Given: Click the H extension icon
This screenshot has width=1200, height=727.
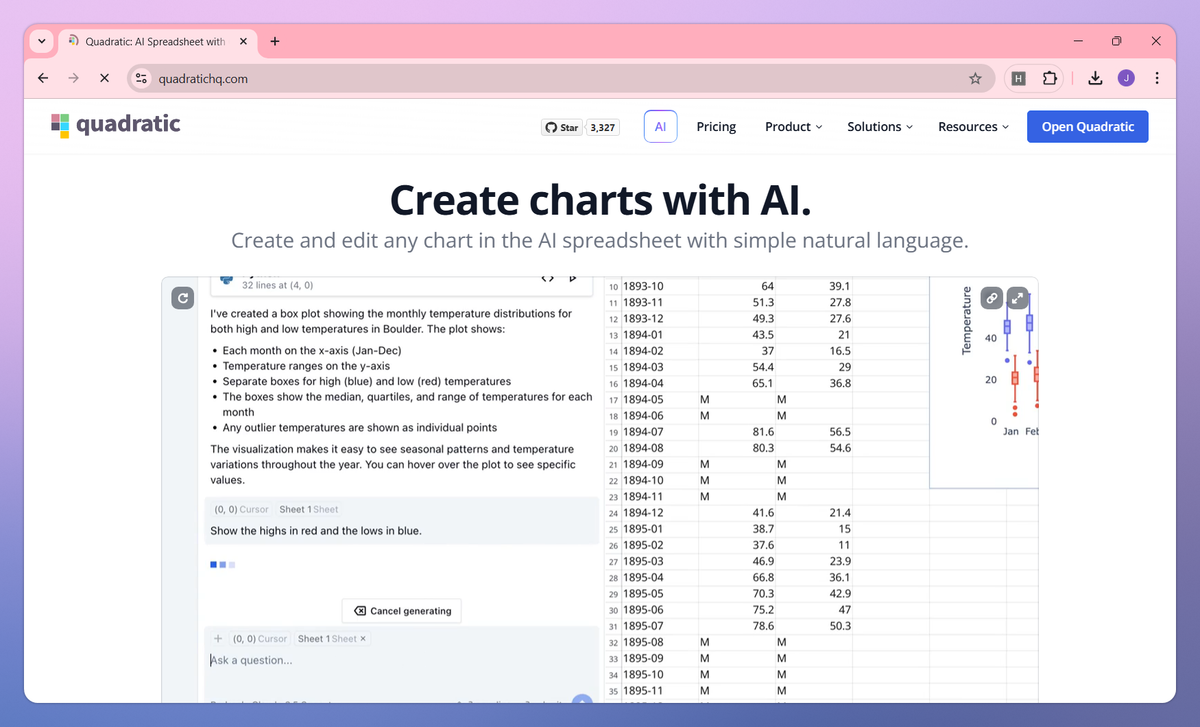Looking at the screenshot, I should point(1018,78).
